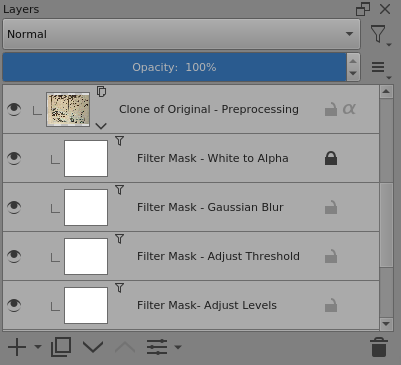Collapse the Clone of Original layer children
The height and width of the screenshot is (365, 401).
pyautogui.click(x=101, y=126)
